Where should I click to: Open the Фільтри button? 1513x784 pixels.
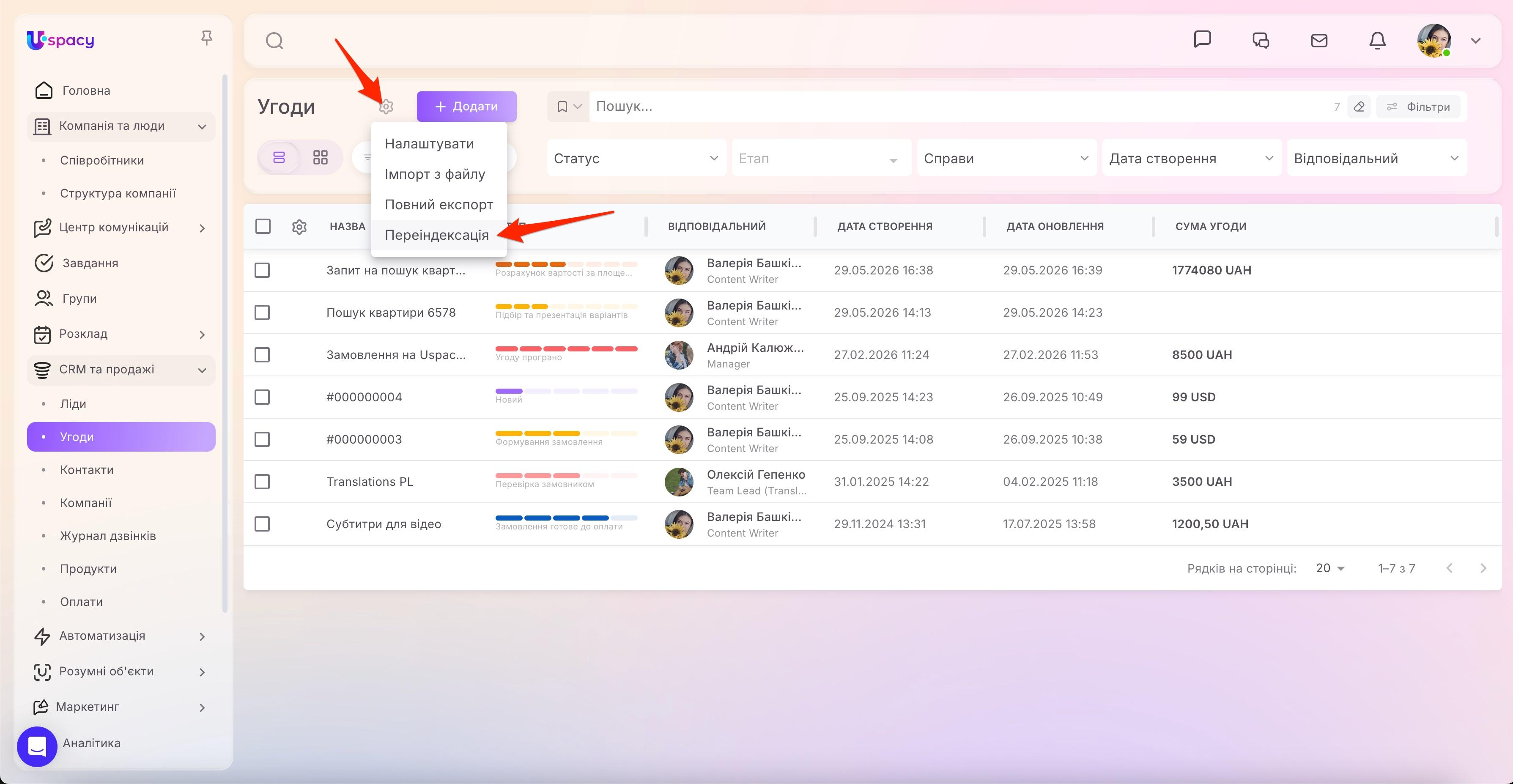[1418, 107]
